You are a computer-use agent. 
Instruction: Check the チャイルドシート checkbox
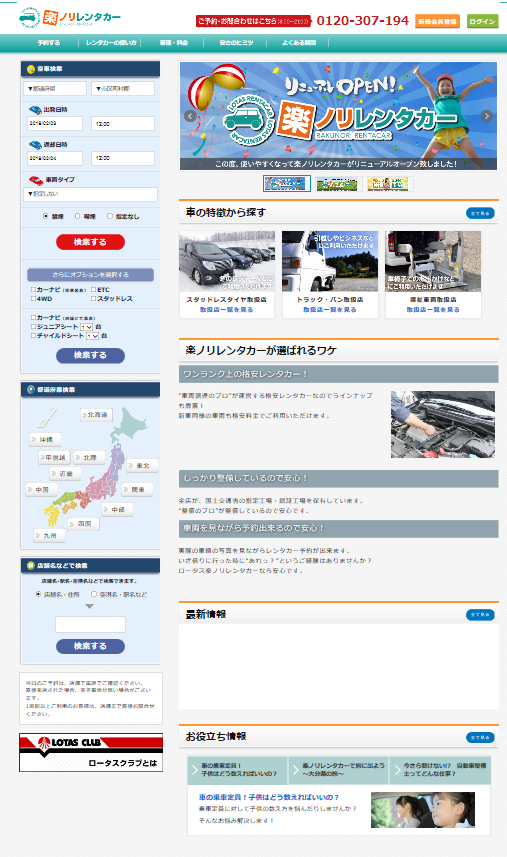tap(33, 336)
